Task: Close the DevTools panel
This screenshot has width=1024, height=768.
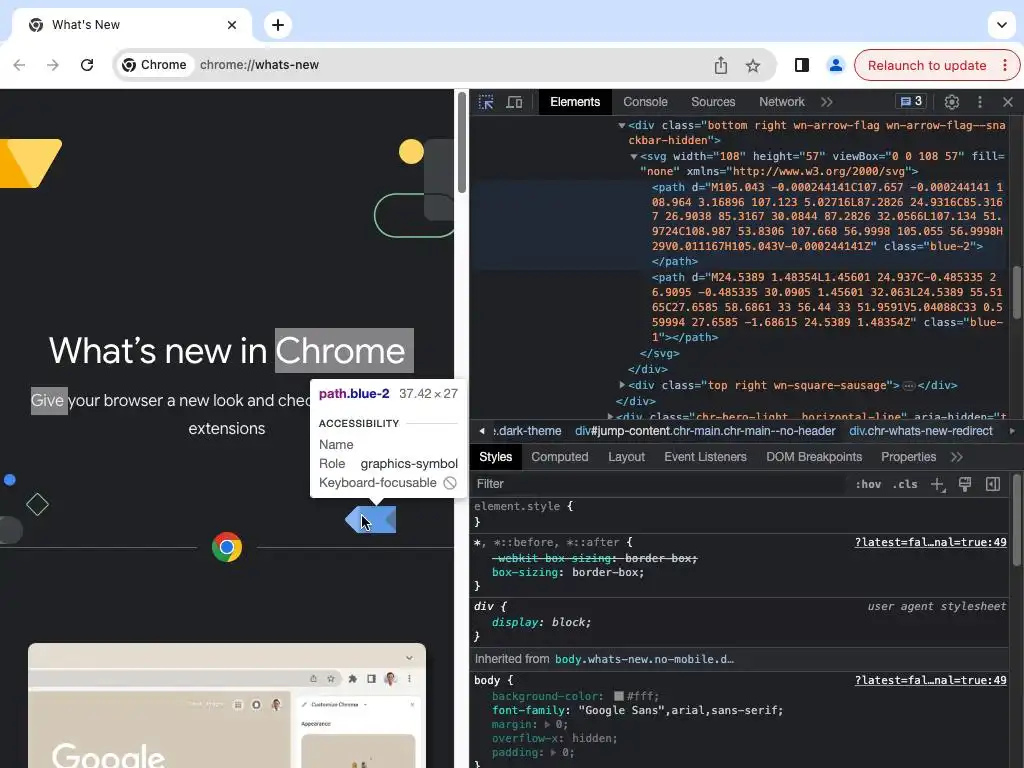Action: point(1008,102)
